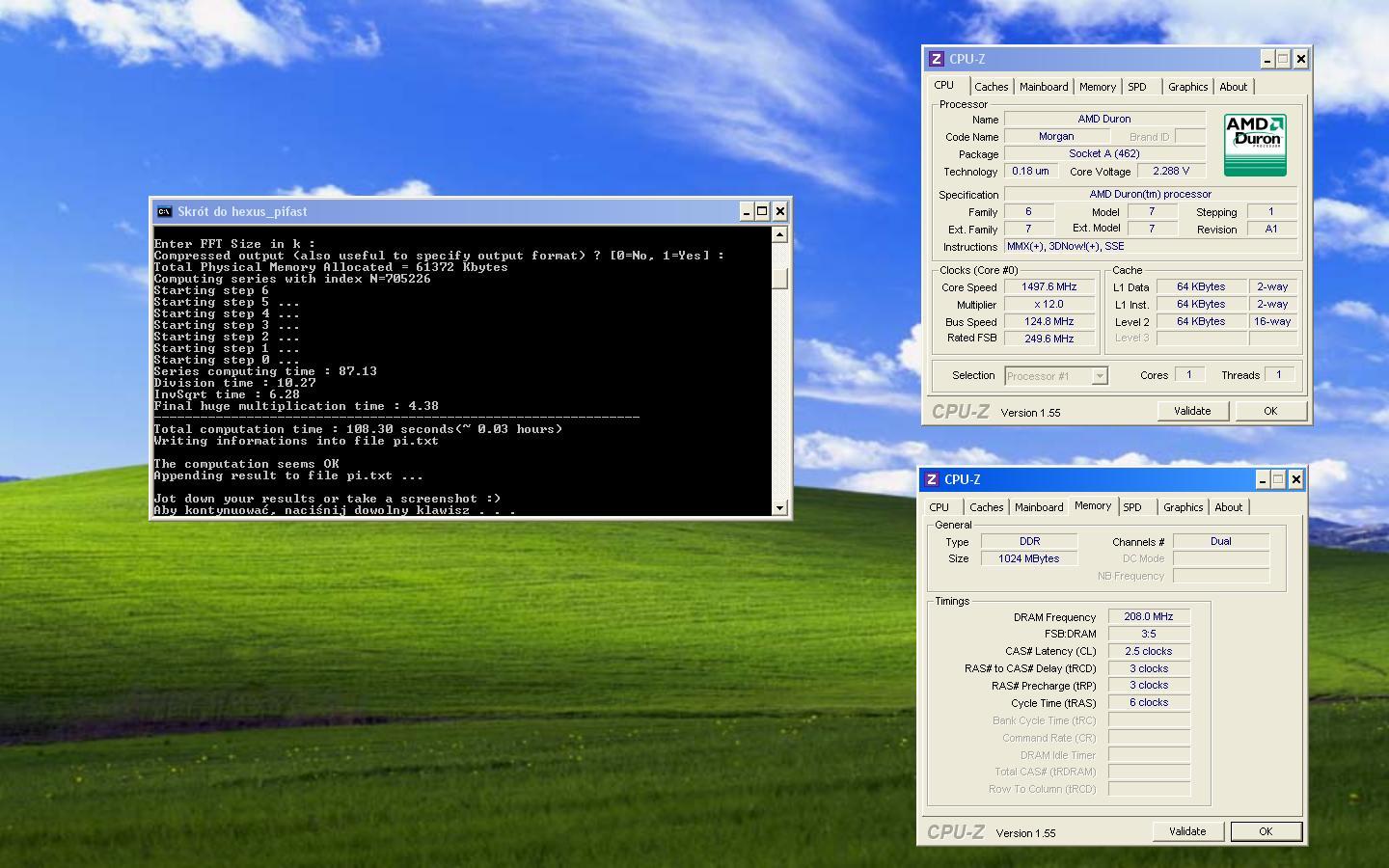This screenshot has width=1389, height=868.
Task: Select CPU tab in upper CPU-Z window
Action: [x=944, y=85]
